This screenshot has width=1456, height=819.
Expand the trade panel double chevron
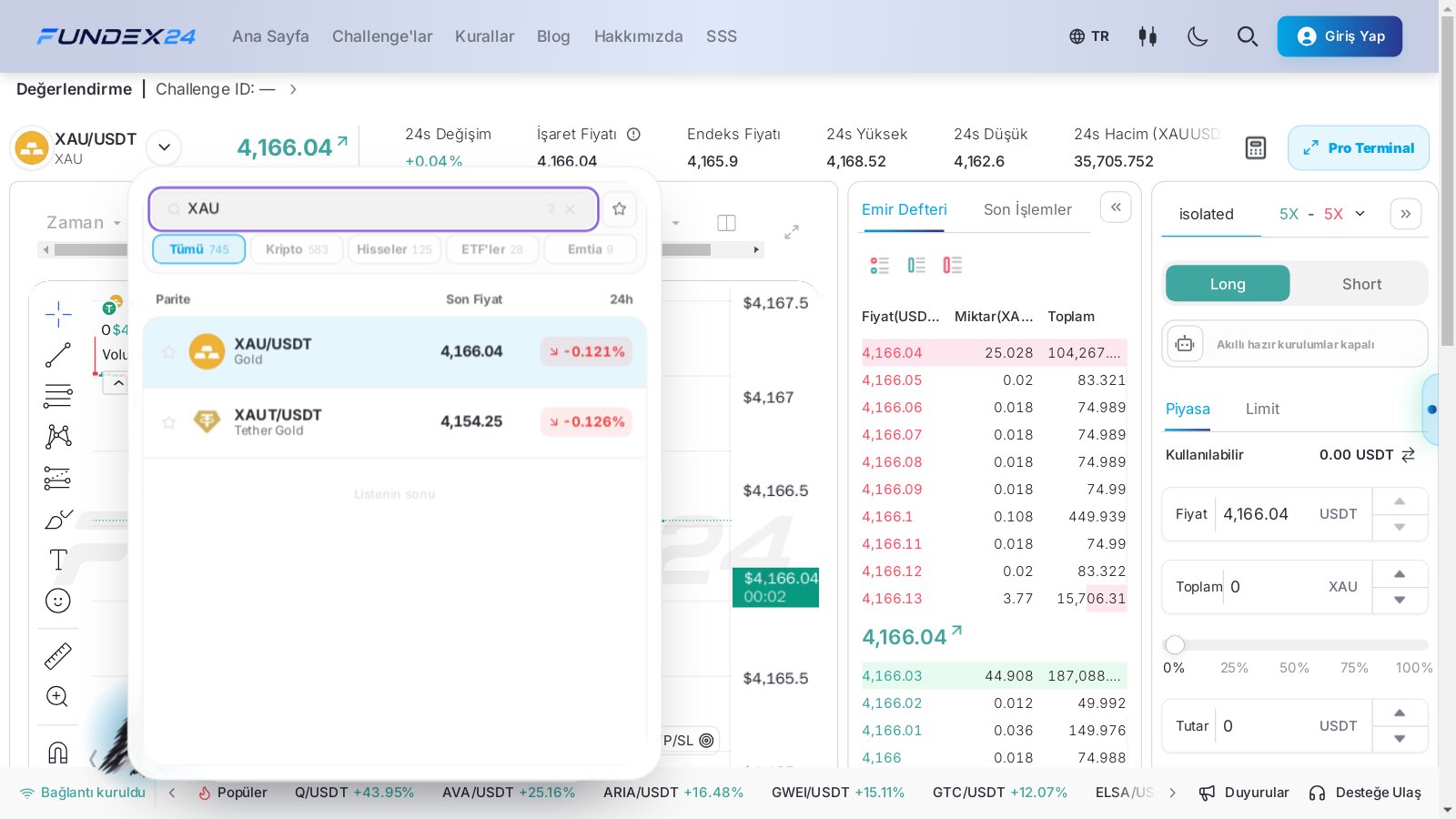coord(1406,214)
